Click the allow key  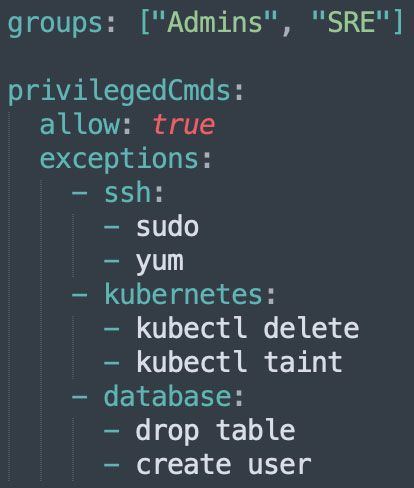pyautogui.click(x=80, y=123)
